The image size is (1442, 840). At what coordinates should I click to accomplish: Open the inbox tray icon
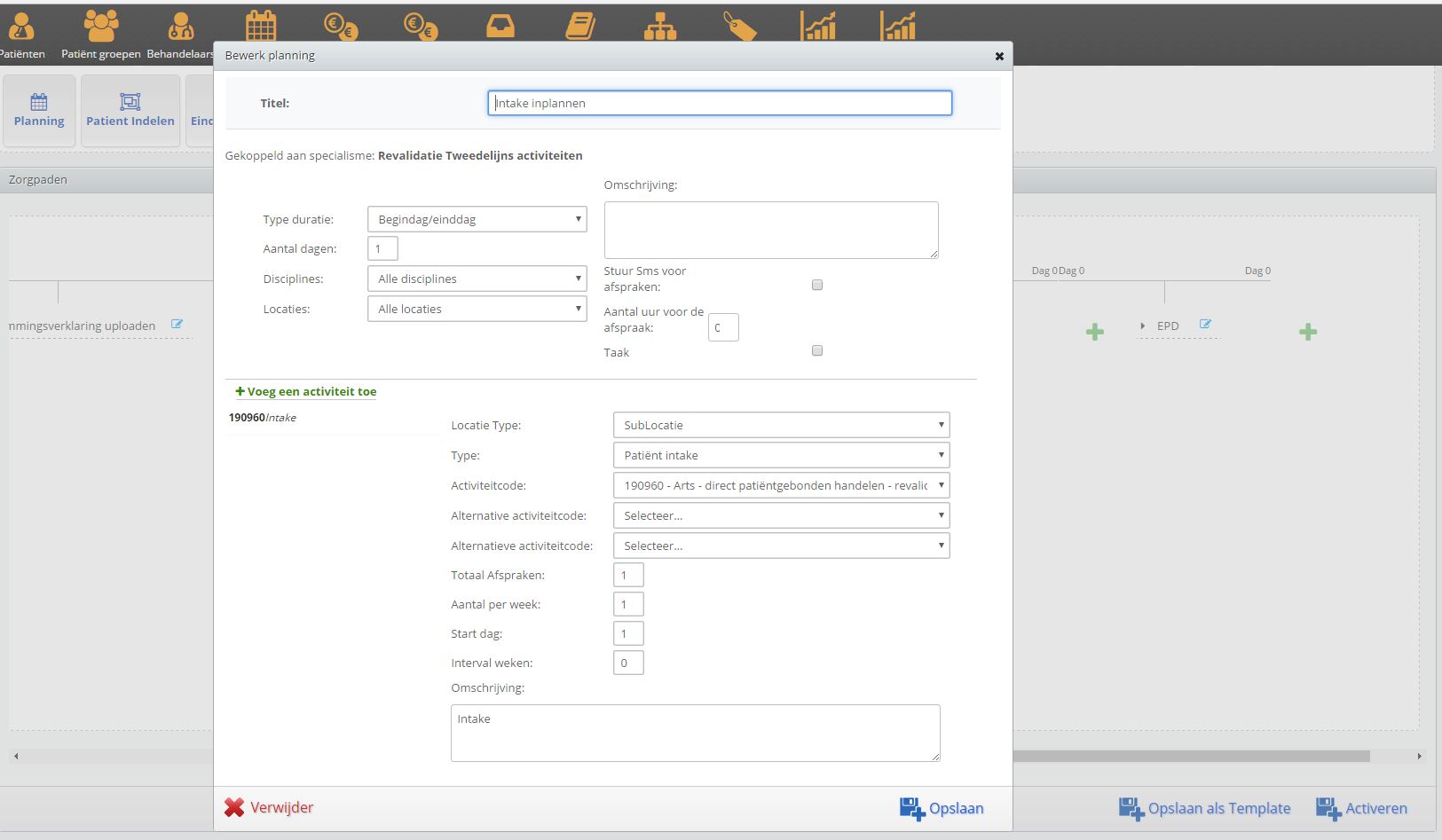coord(500,27)
